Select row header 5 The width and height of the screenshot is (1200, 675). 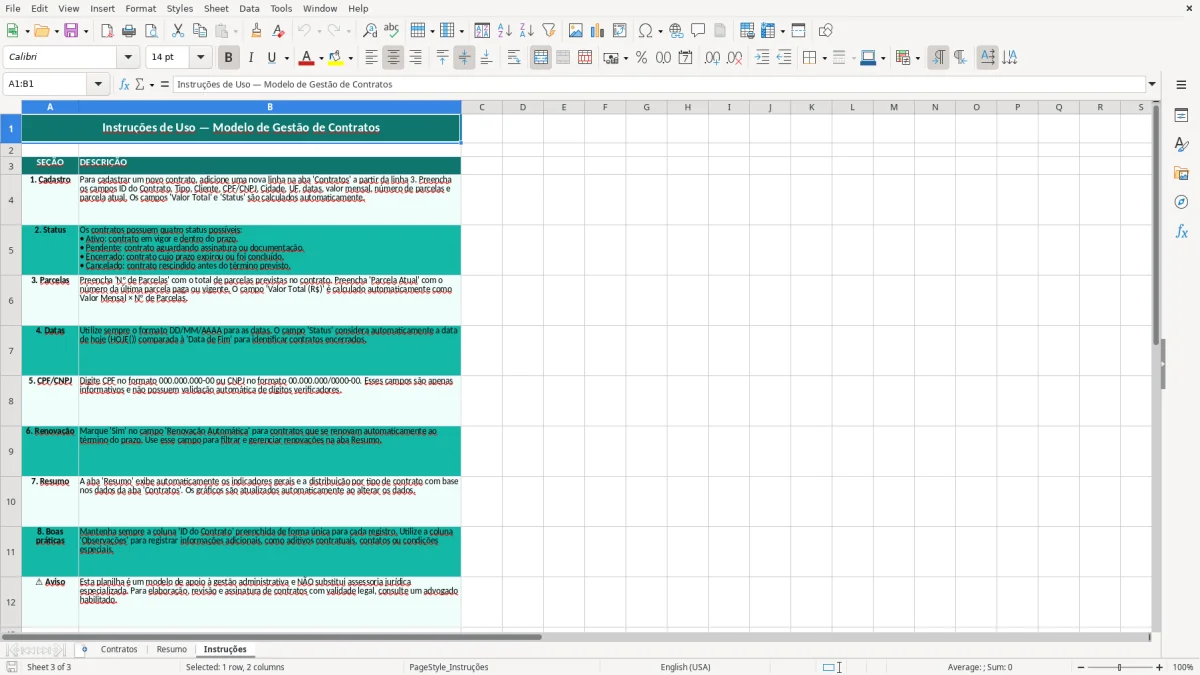[x=11, y=250]
